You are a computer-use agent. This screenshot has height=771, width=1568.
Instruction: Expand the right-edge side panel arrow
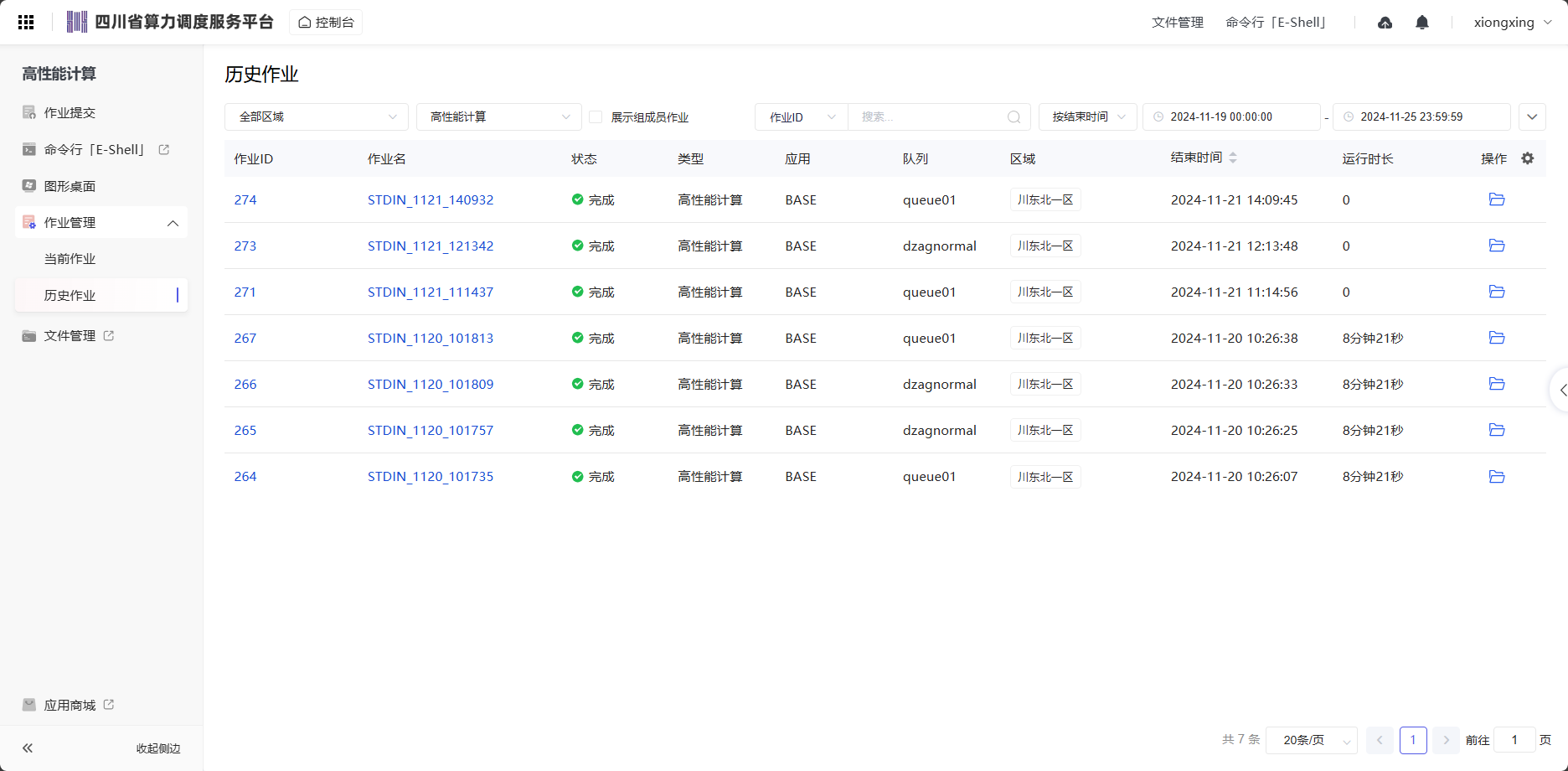pyautogui.click(x=1560, y=390)
